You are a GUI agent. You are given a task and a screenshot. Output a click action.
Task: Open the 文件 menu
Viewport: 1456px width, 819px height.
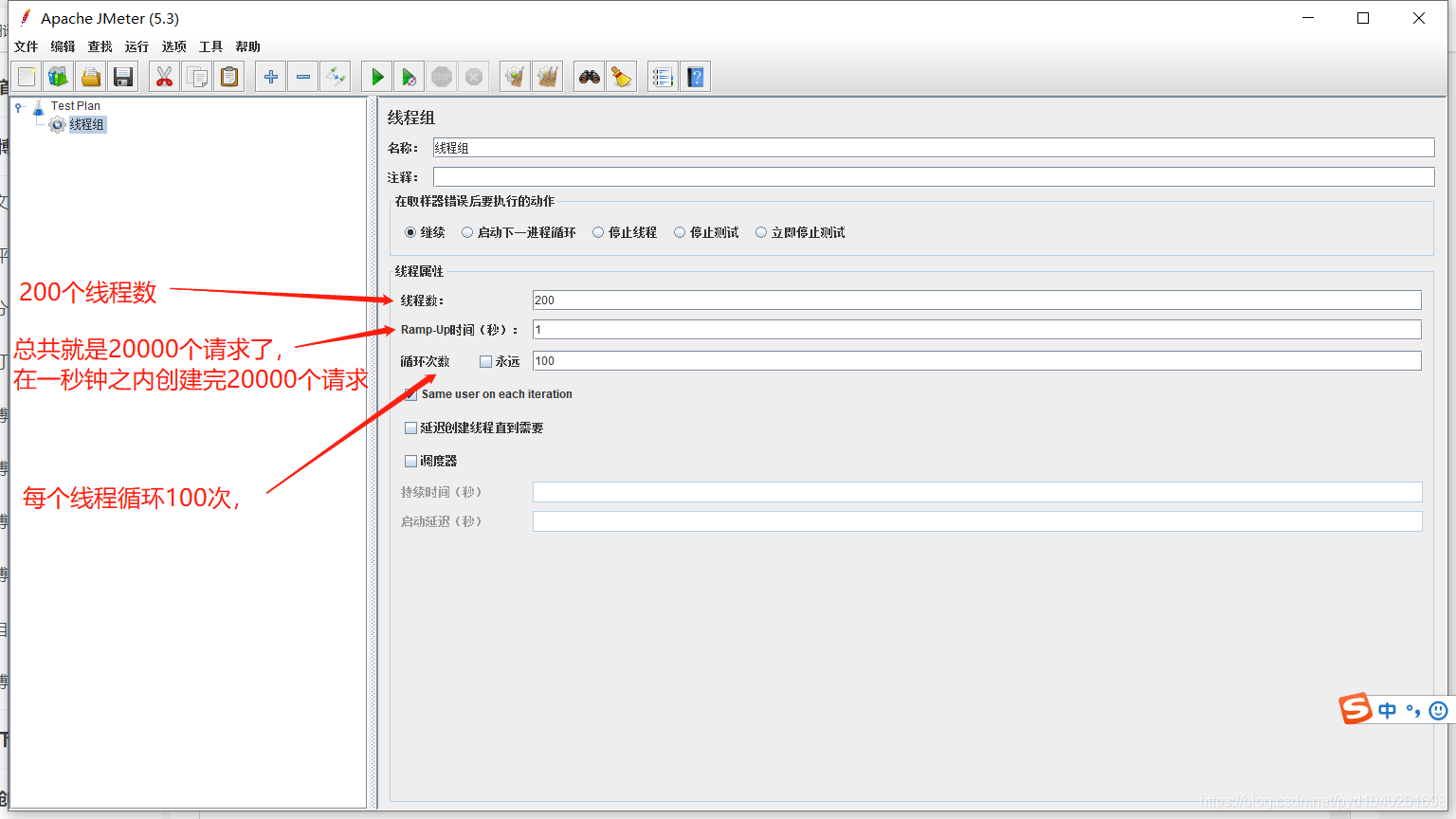27,46
